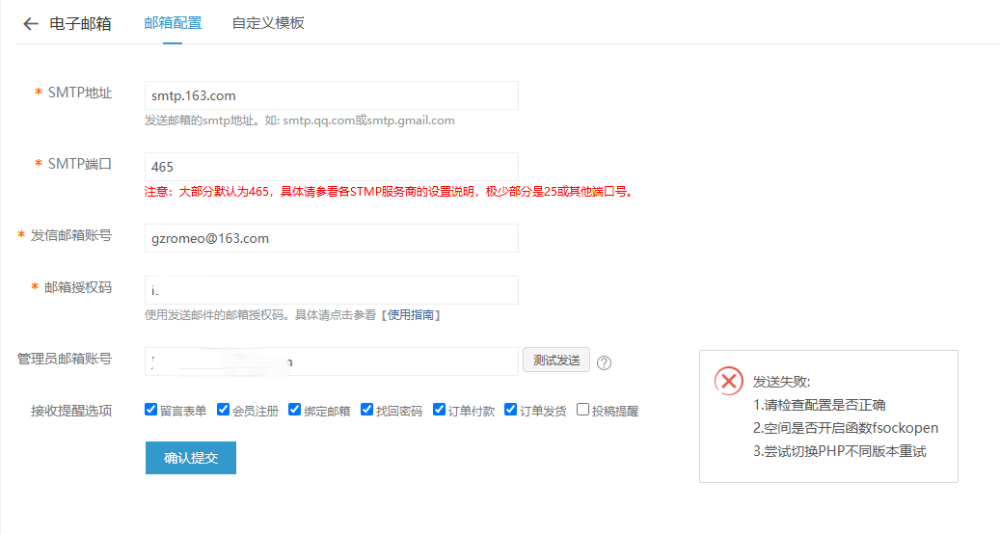Viewport: 1000px width, 535px height.
Task: Click the line 3.尝试切换PHP不同版本重试
Action: (839, 451)
